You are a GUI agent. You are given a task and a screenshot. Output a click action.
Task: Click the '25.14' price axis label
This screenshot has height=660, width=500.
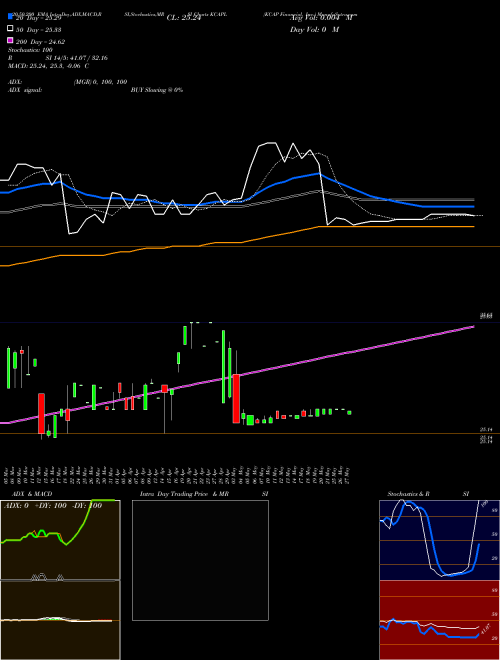click(x=486, y=429)
